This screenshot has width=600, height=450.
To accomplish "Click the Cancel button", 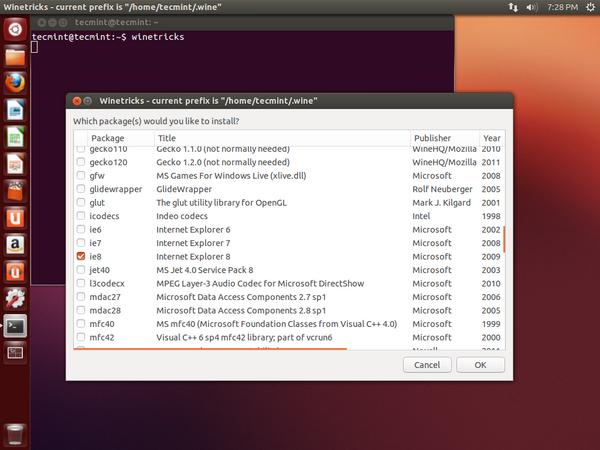I will (x=427, y=365).
